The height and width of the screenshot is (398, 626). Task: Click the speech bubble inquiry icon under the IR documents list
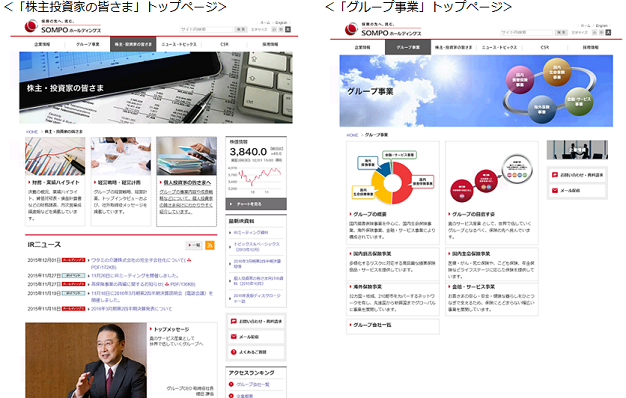coord(234,321)
